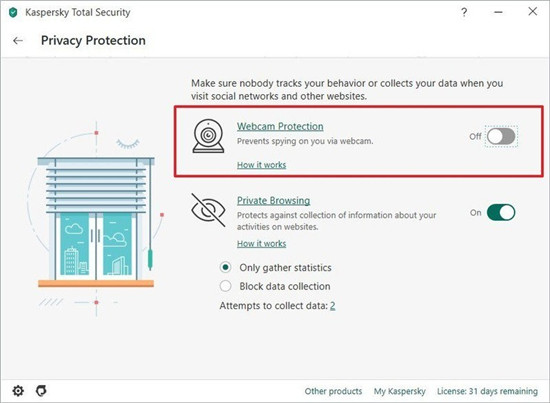Viewport: 550px width, 403px height.
Task: Open How it works under Private Browsing
Action: pos(261,243)
